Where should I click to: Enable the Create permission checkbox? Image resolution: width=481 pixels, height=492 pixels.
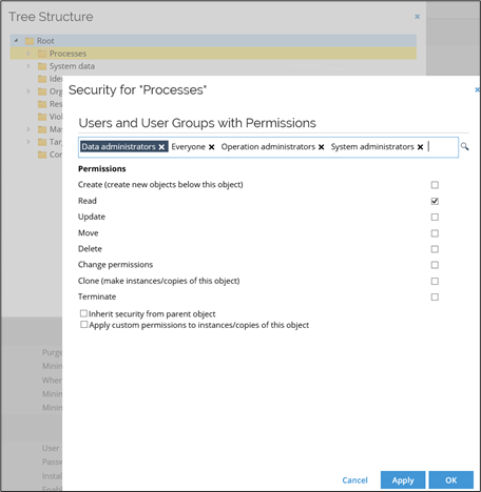tap(434, 185)
